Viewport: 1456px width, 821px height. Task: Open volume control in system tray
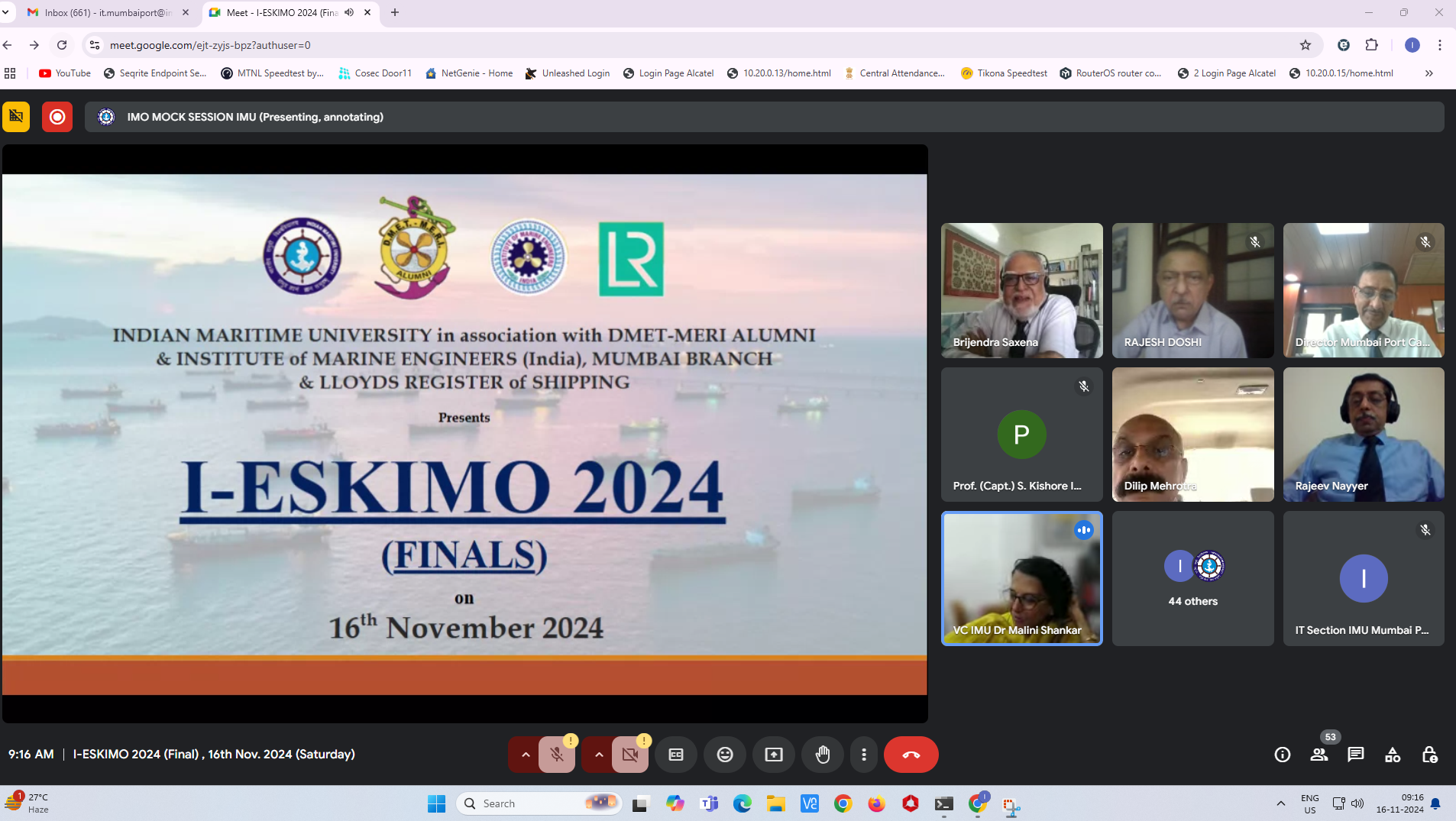point(1357,803)
